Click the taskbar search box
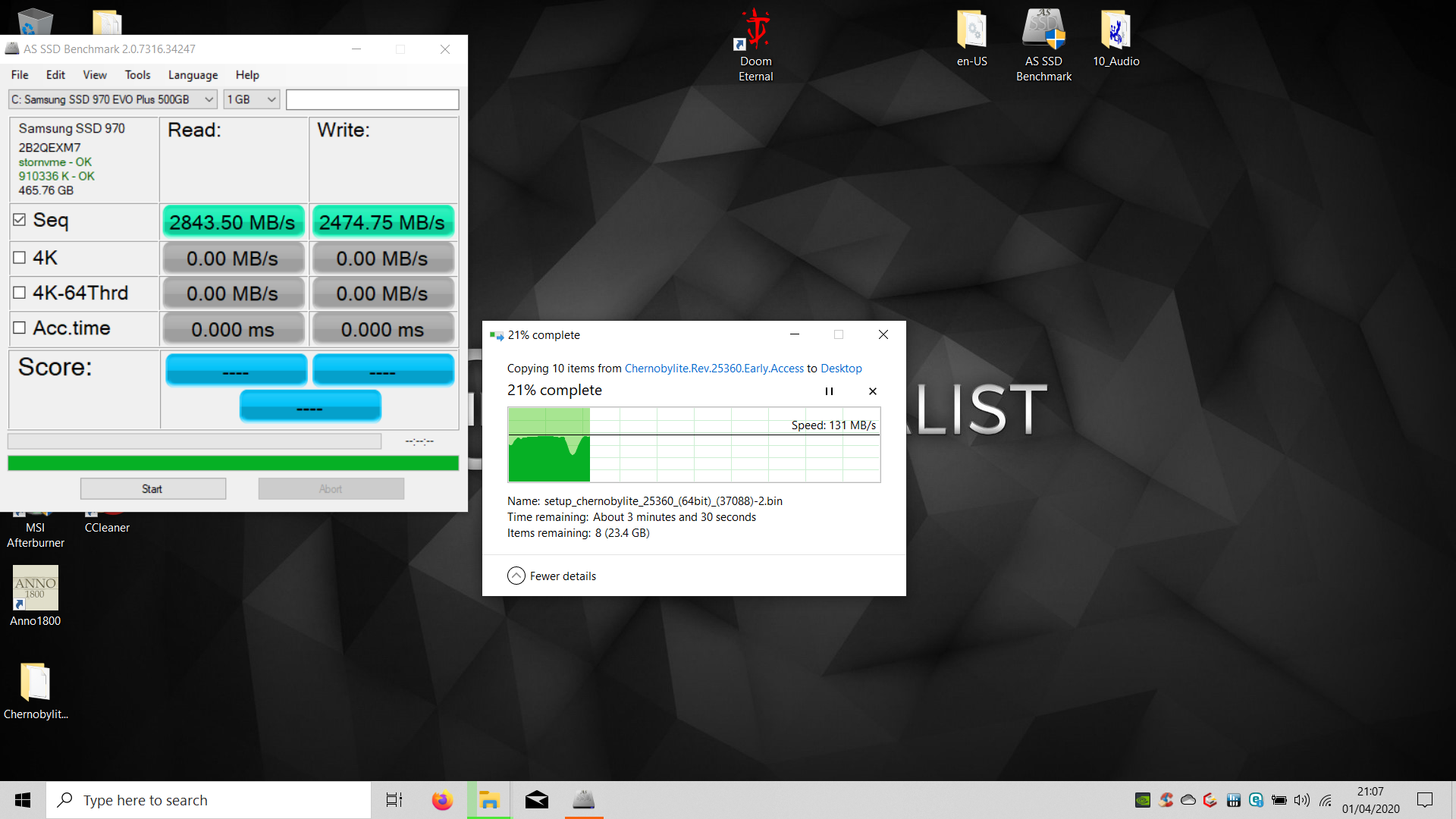 click(x=209, y=800)
